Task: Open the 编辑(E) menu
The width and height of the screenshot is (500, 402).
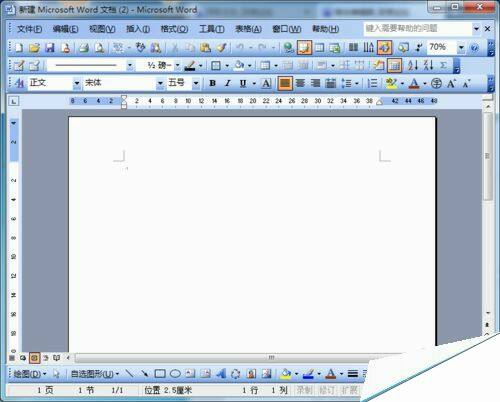Action: click(x=65, y=29)
